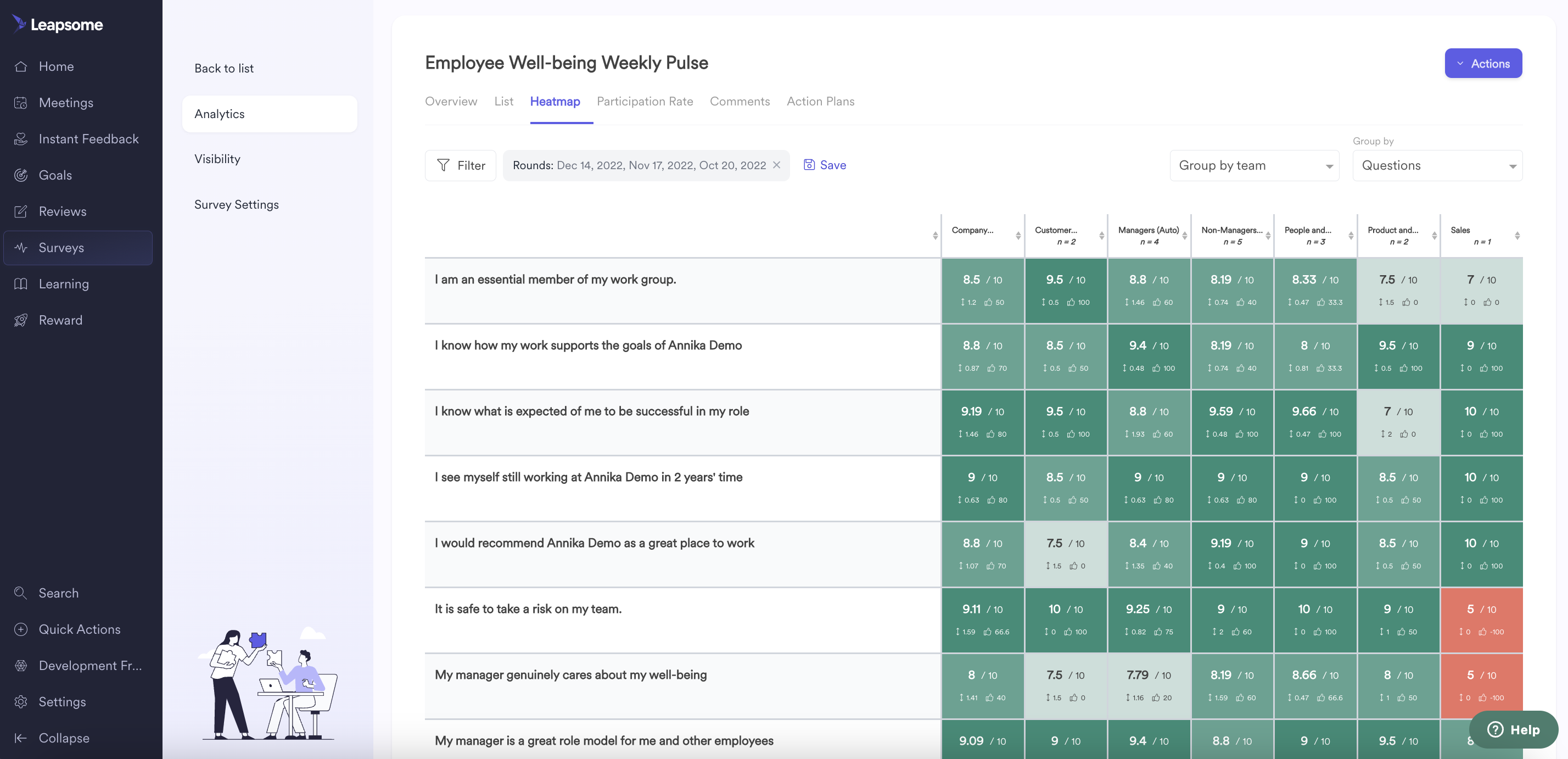Sort by Product and... column arrows

[x=1434, y=236]
